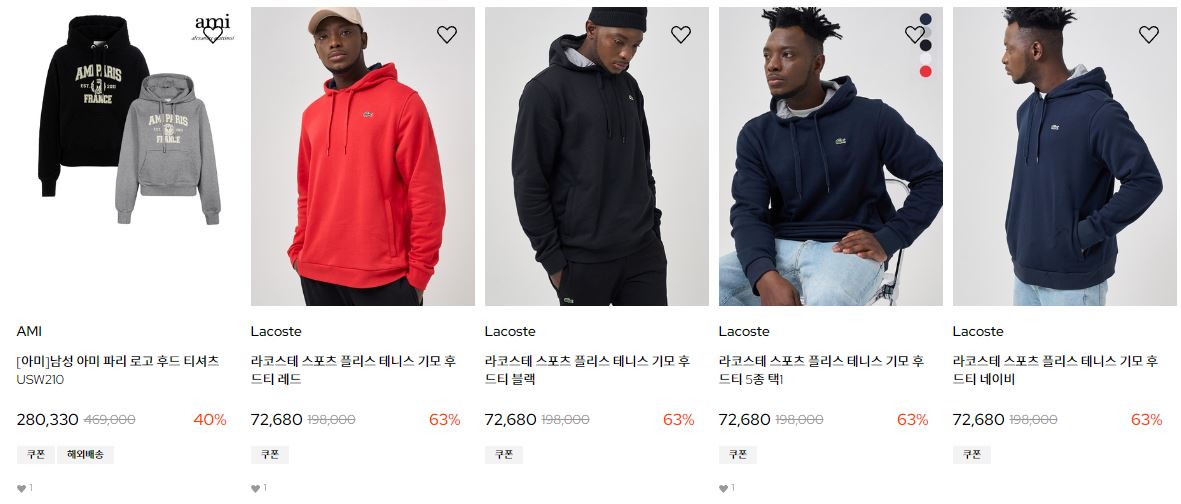Add the AMI hoodie to wishlist
This screenshot has width=1181, height=504.
pos(212,34)
